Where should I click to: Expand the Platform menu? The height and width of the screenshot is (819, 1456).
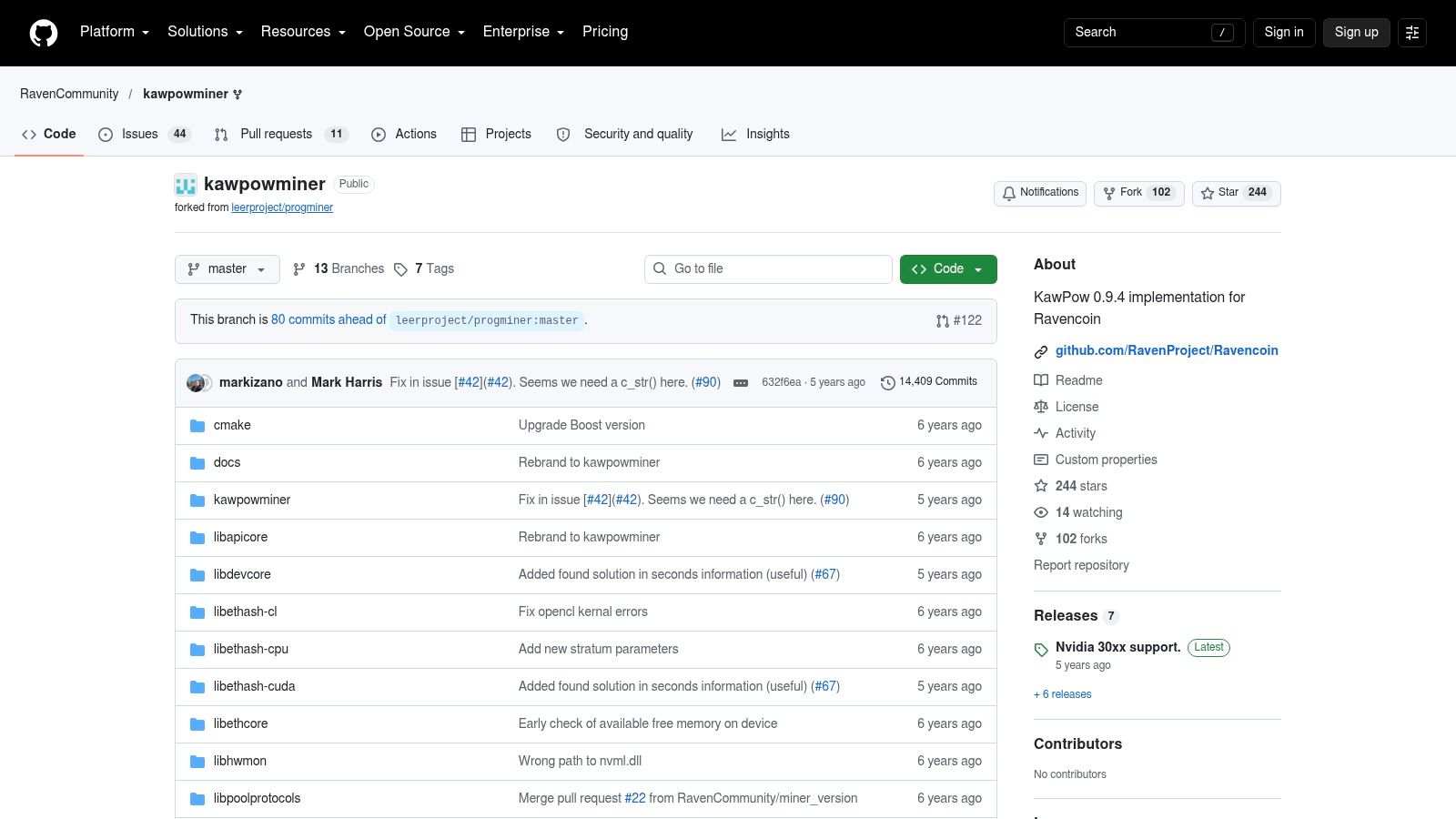[x=115, y=32]
